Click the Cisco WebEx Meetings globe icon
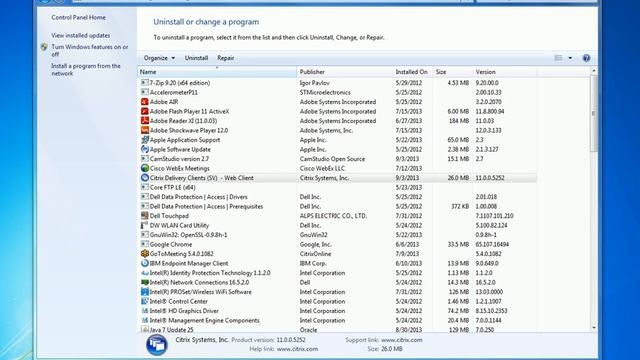The height and width of the screenshot is (360, 640). pyautogui.click(x=144, y=168)
